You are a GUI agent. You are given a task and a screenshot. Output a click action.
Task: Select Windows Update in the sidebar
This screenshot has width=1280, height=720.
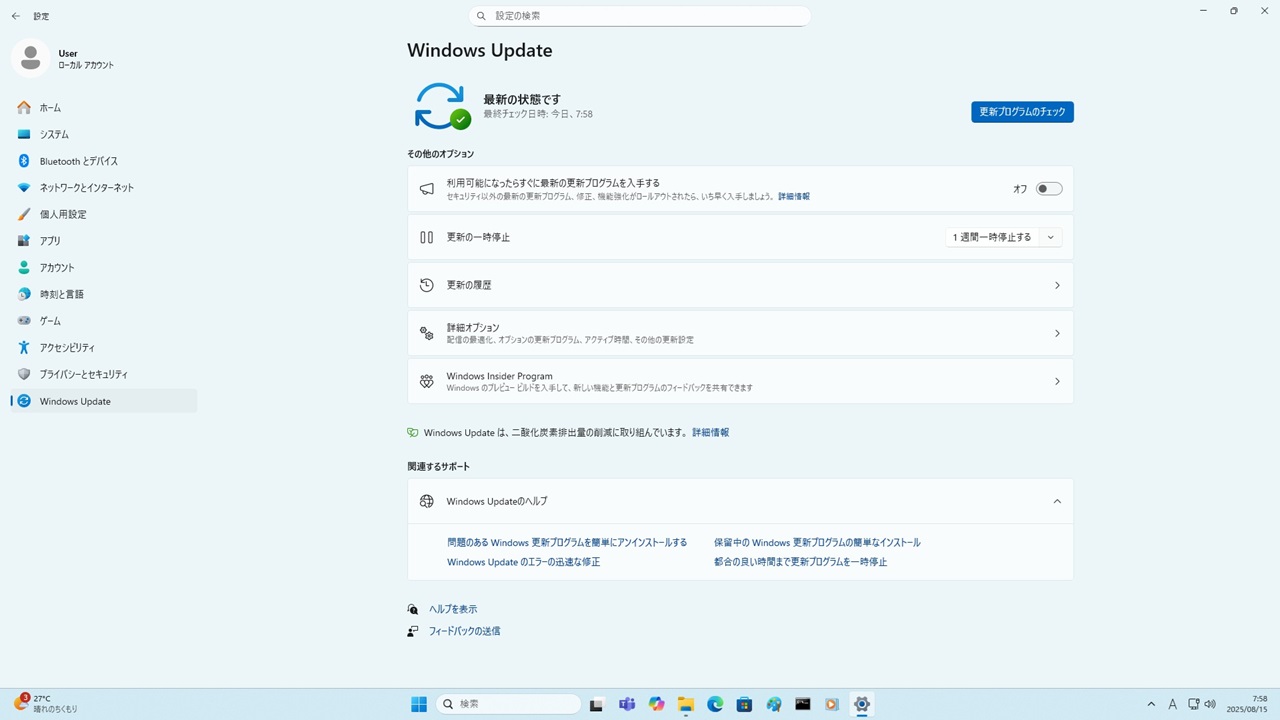coord(104,401)
